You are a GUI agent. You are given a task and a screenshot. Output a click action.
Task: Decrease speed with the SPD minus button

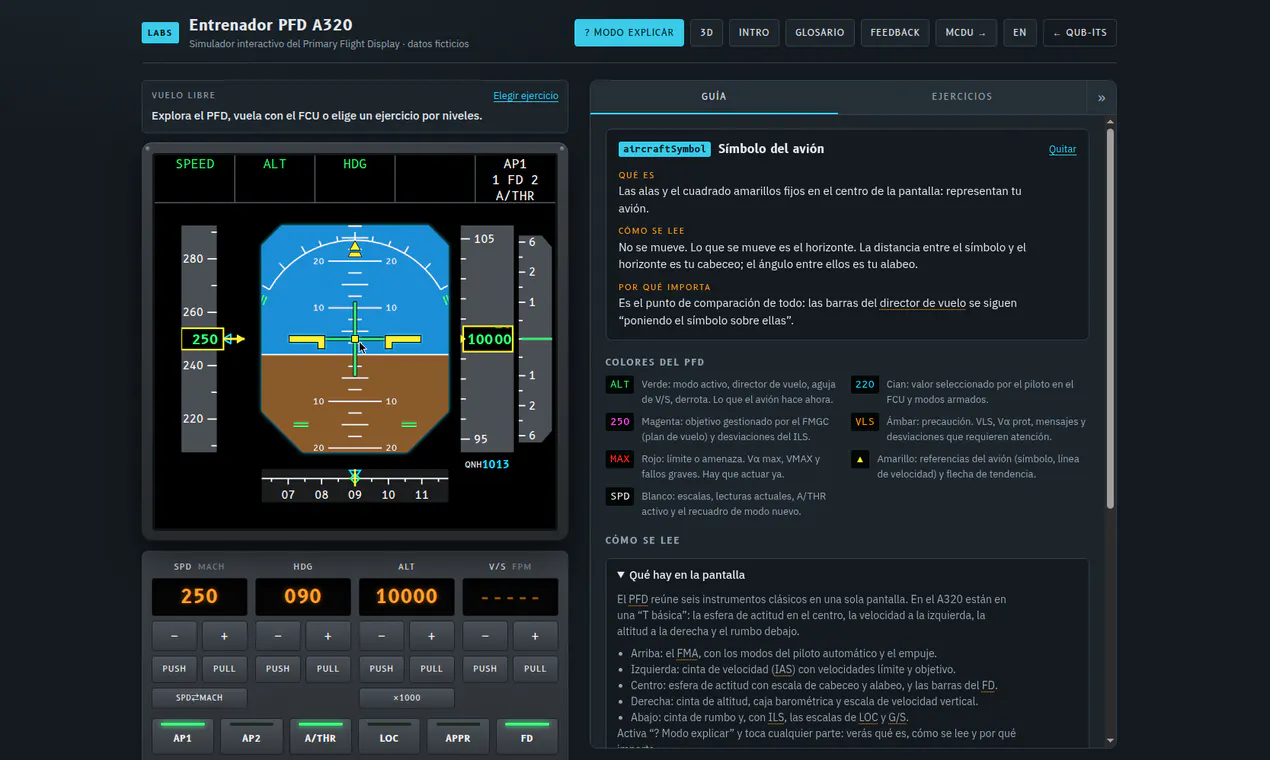point(175,636)
